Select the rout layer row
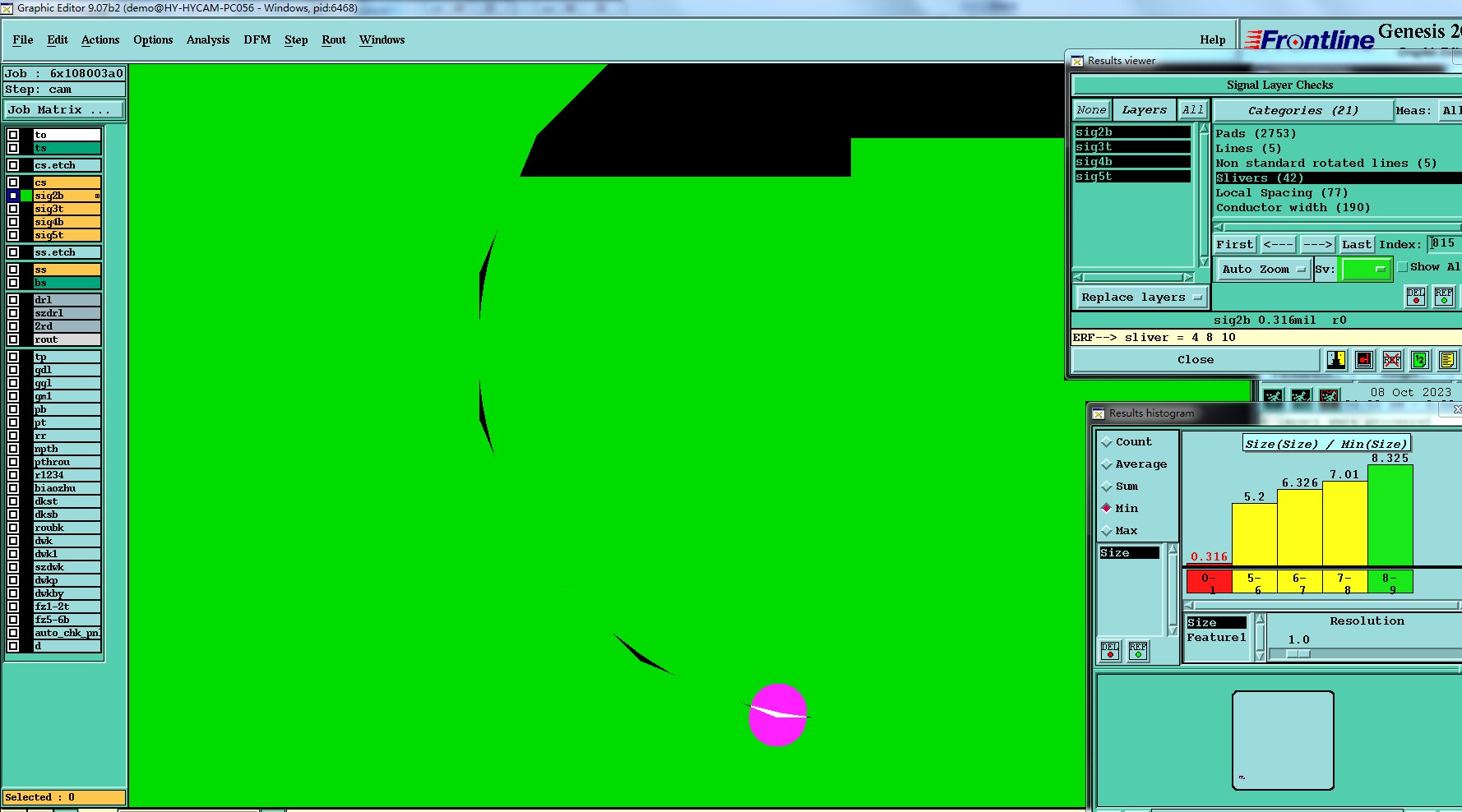 point(67,339)
